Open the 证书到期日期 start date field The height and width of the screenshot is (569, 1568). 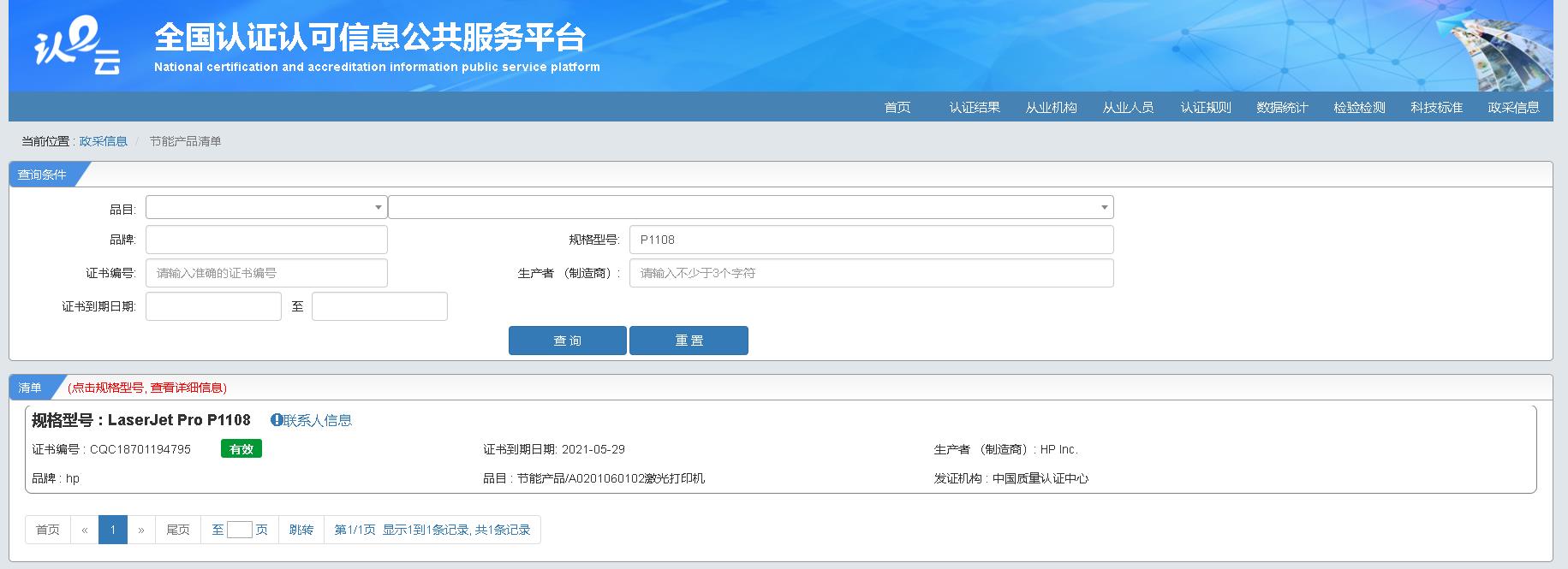coord(213,306)
